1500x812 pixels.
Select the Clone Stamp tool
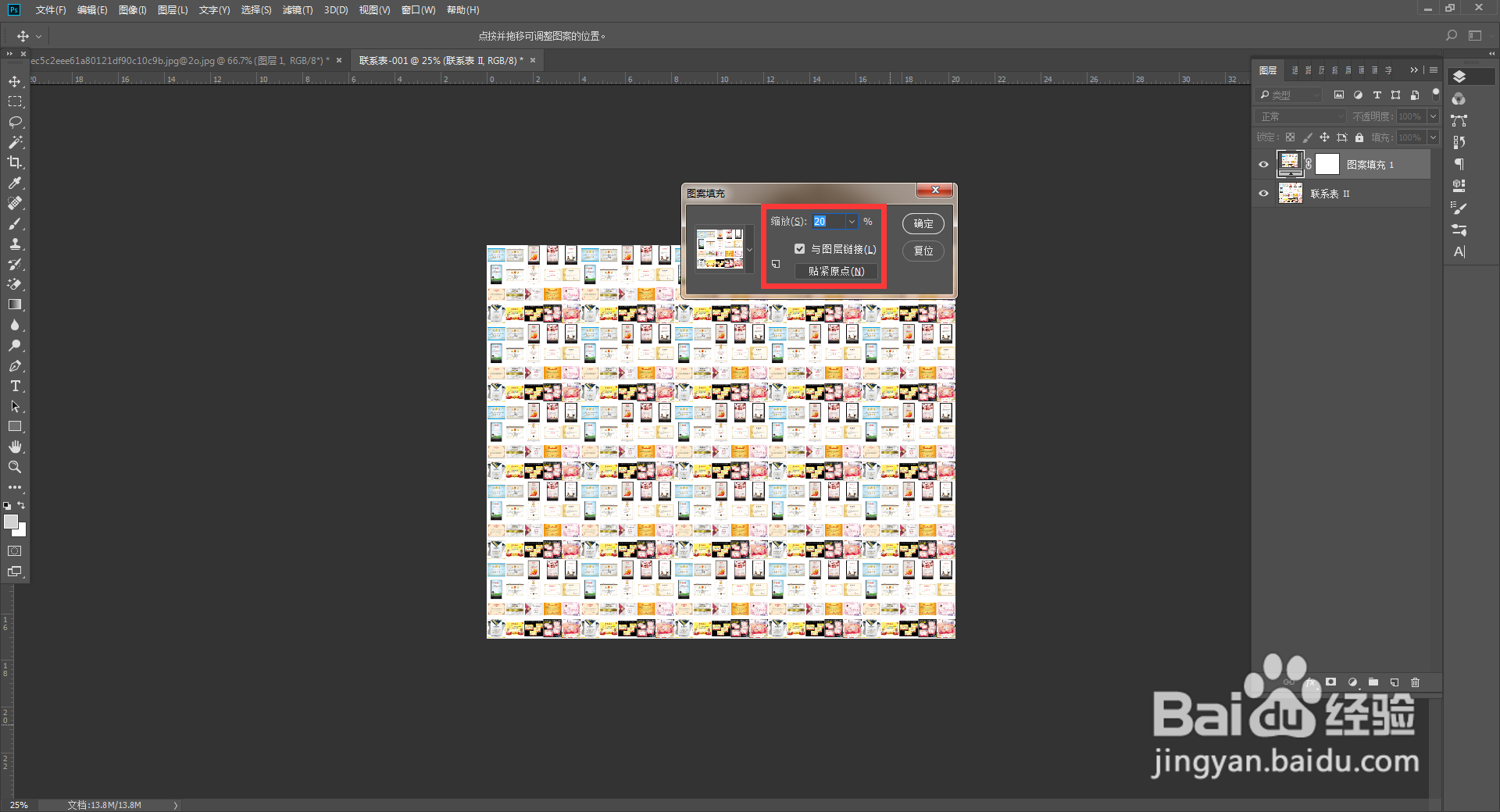point(15,244)
